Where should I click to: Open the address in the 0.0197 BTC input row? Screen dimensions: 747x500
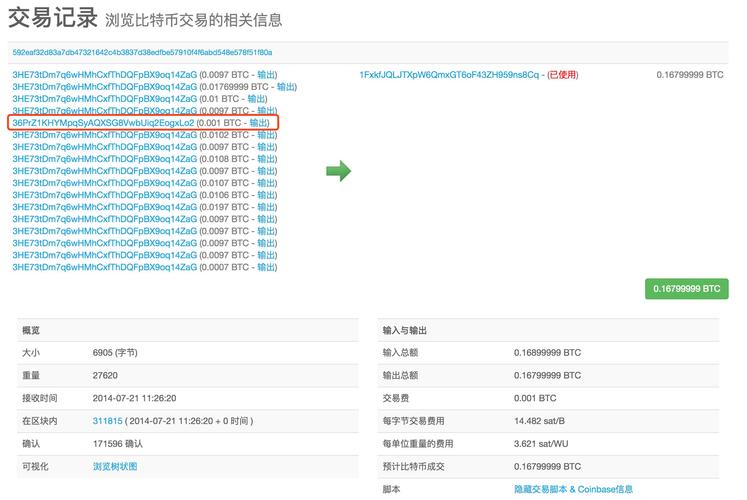coord(104,207)
